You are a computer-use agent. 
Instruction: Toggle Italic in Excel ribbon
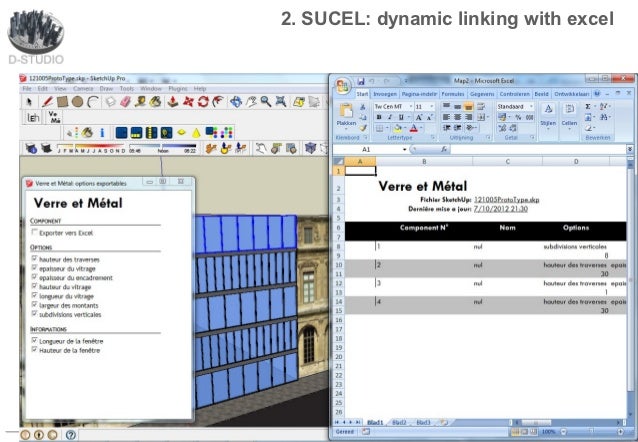390,117
